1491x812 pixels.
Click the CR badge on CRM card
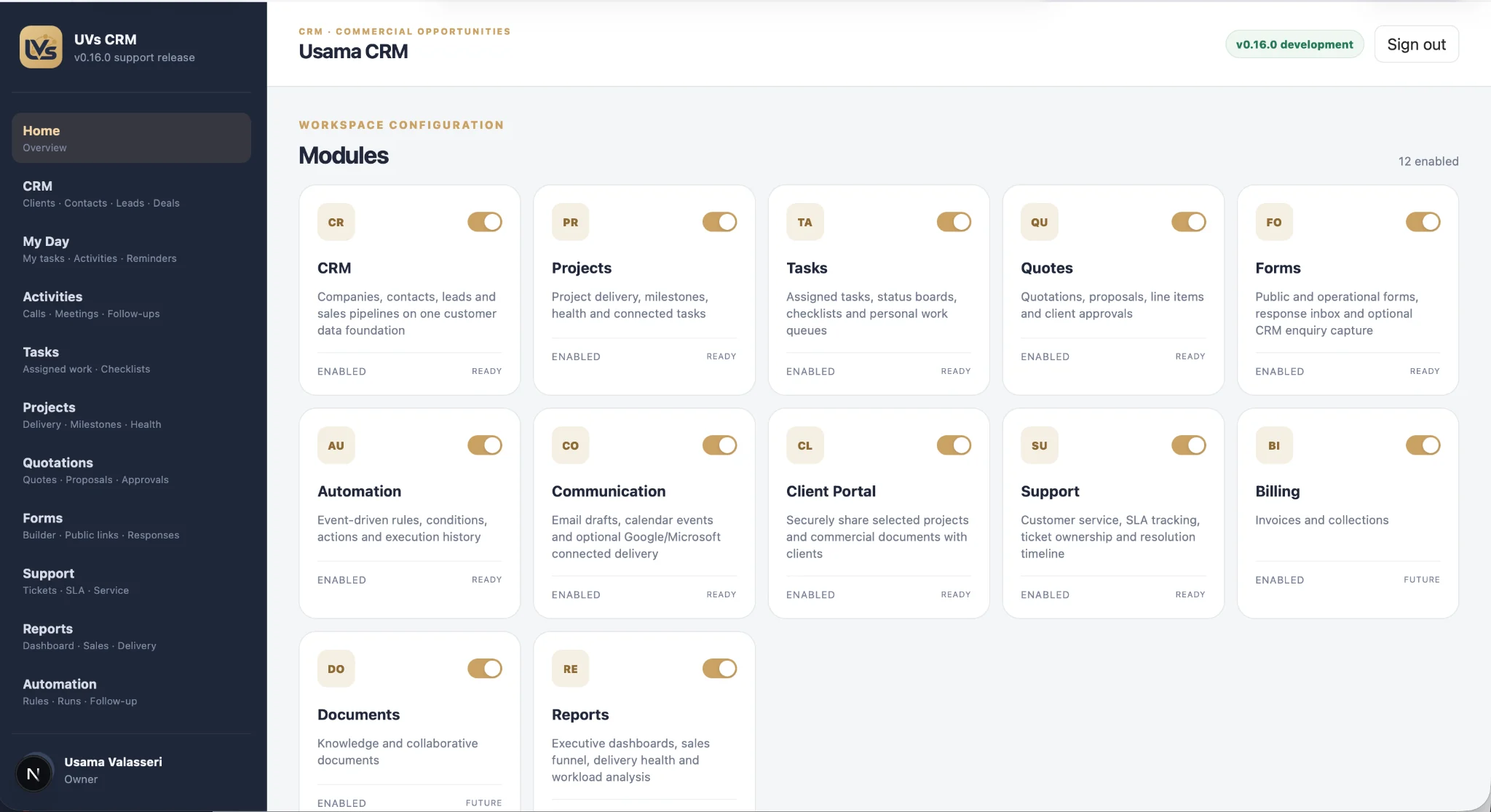pos(336,222)
